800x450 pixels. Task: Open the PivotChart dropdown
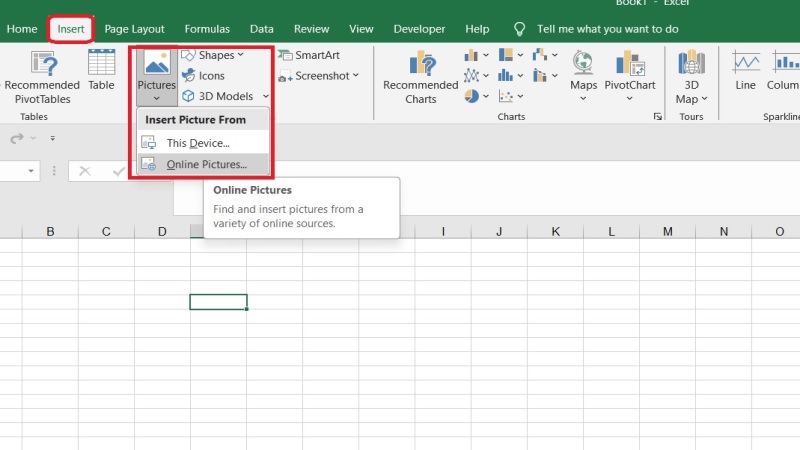pyautogui.click(x=630, y=76)
